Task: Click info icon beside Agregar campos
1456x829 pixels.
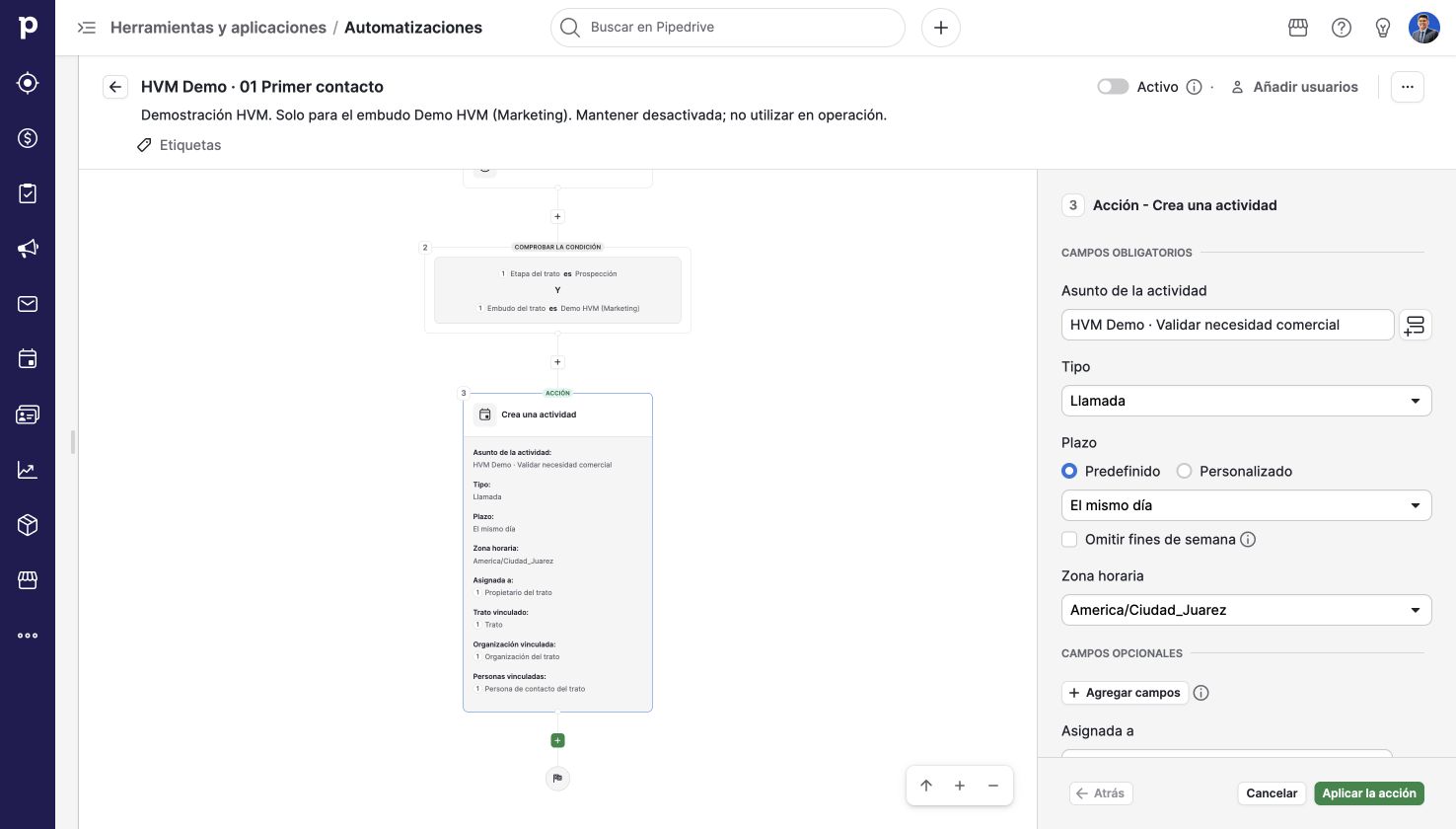Action: point(1201,693)
